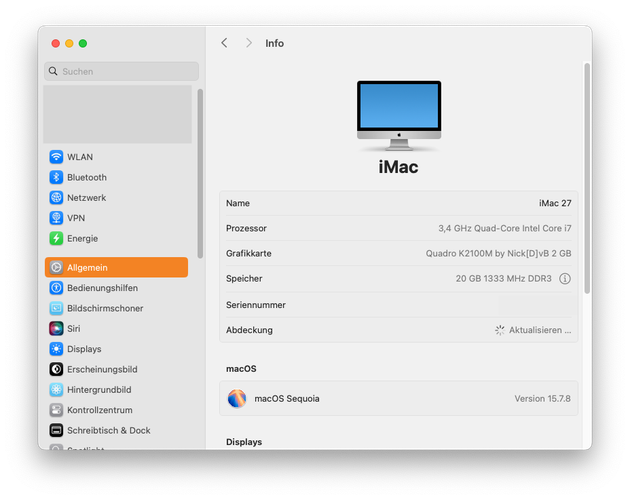The height and width of the screenshot is (500, 630).
Task: Click the Allgemein gear icon
Action: pos(56,267)
